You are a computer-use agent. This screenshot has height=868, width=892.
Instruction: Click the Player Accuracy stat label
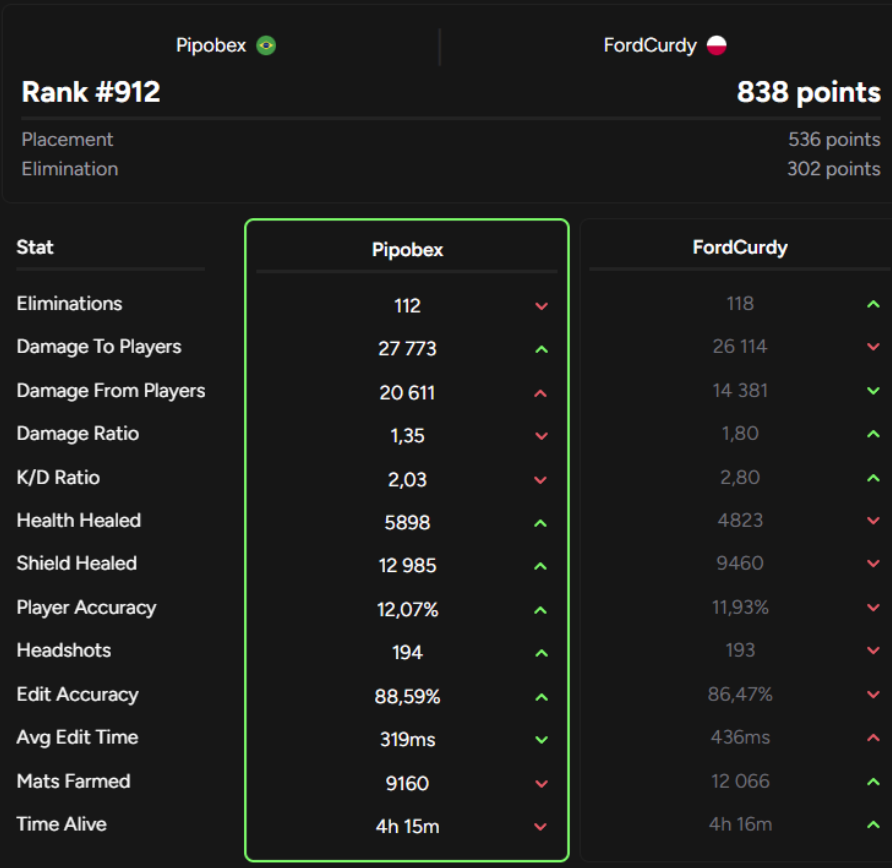point(86,607)
